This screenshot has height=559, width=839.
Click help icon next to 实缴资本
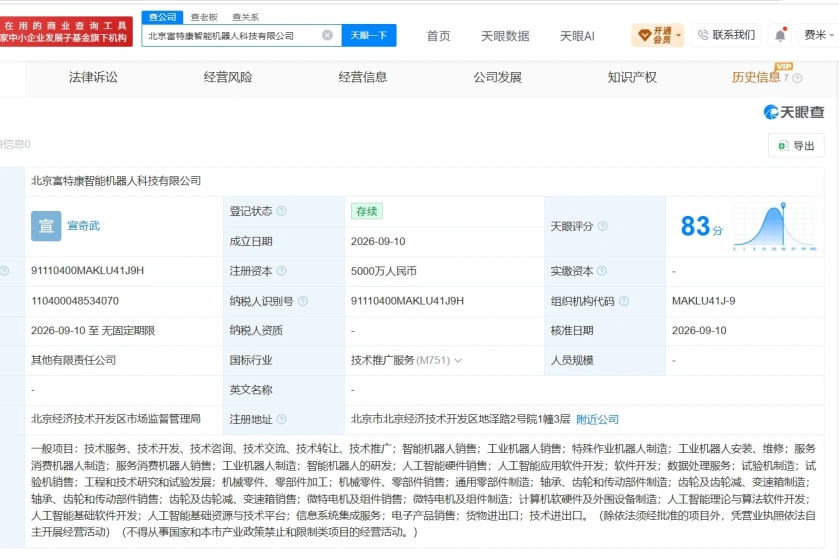602,271
